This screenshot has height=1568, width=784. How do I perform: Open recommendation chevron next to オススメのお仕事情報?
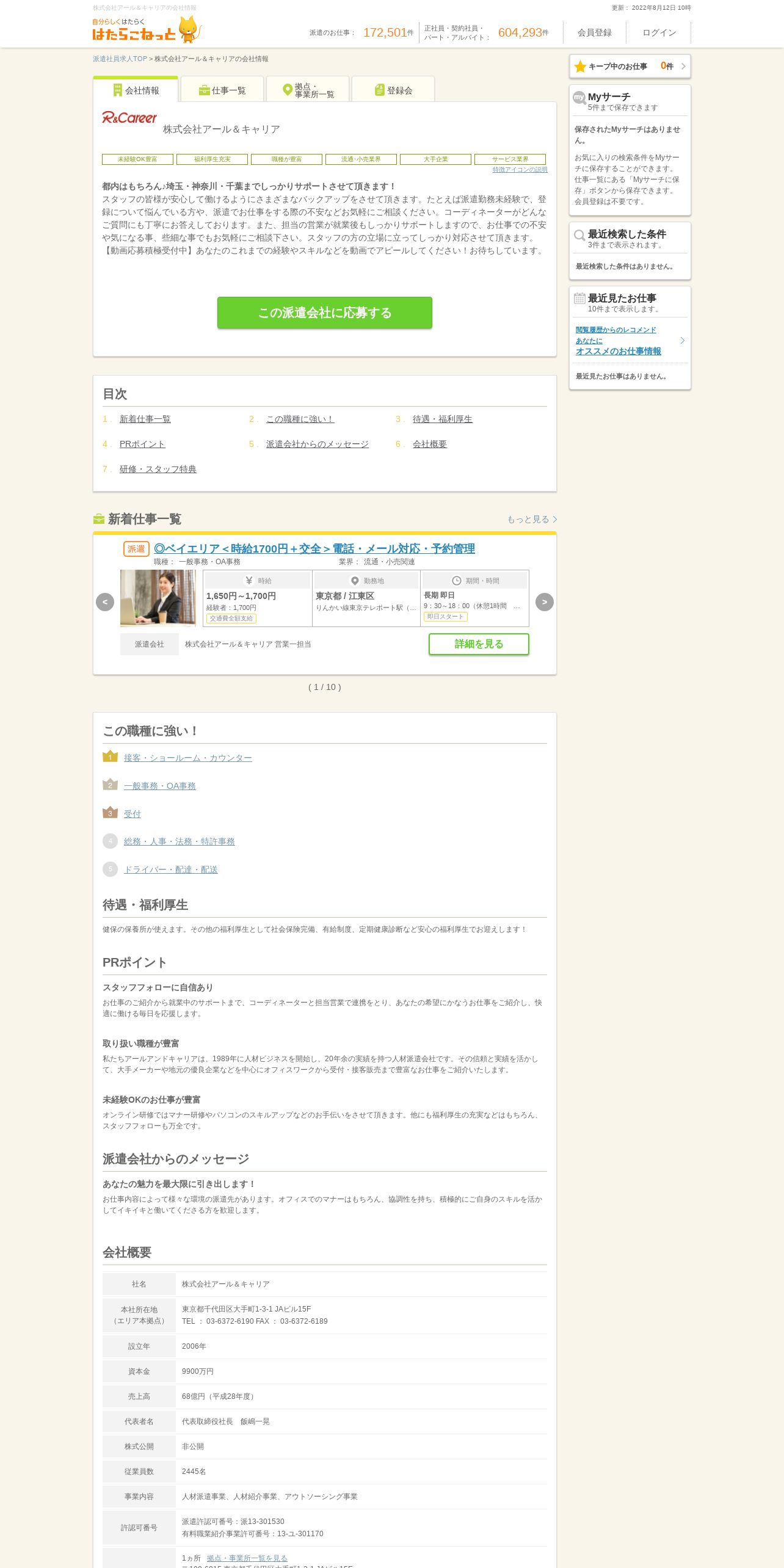point(683,340)
